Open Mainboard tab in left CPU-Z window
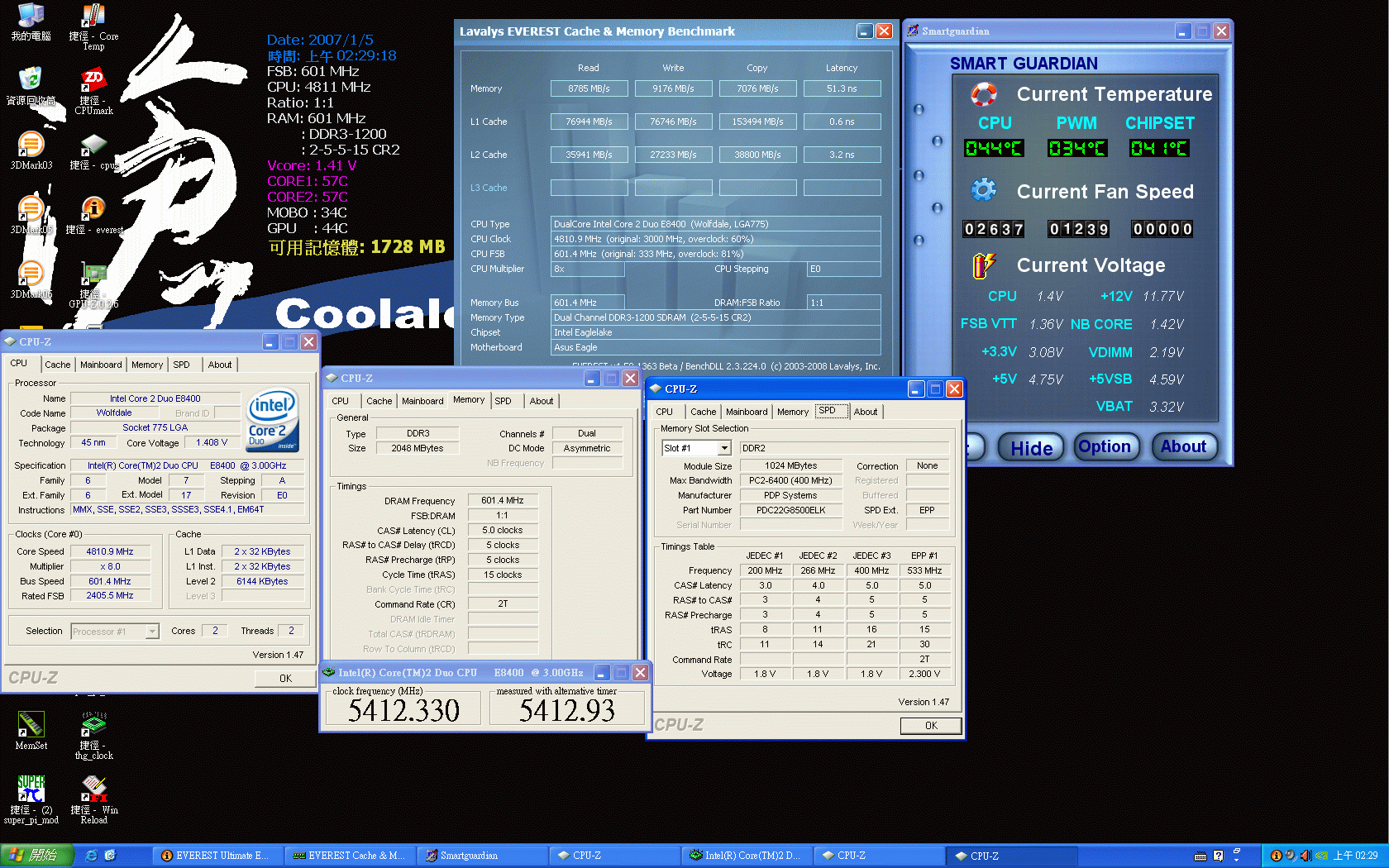This screenshot has height=868, width=1389. click(x=101, y=365)
